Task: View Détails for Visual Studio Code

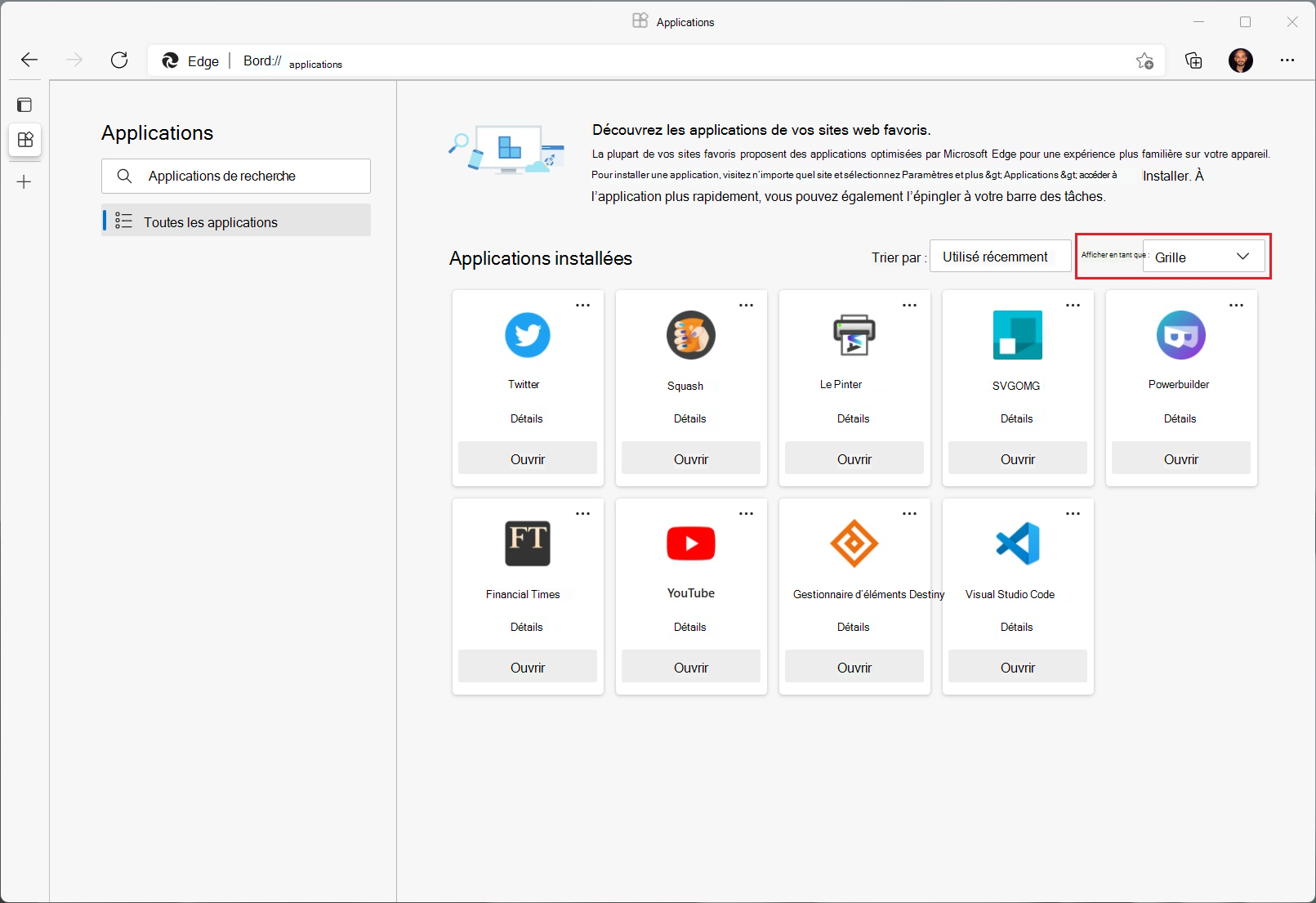Action: click(1017, 627)
